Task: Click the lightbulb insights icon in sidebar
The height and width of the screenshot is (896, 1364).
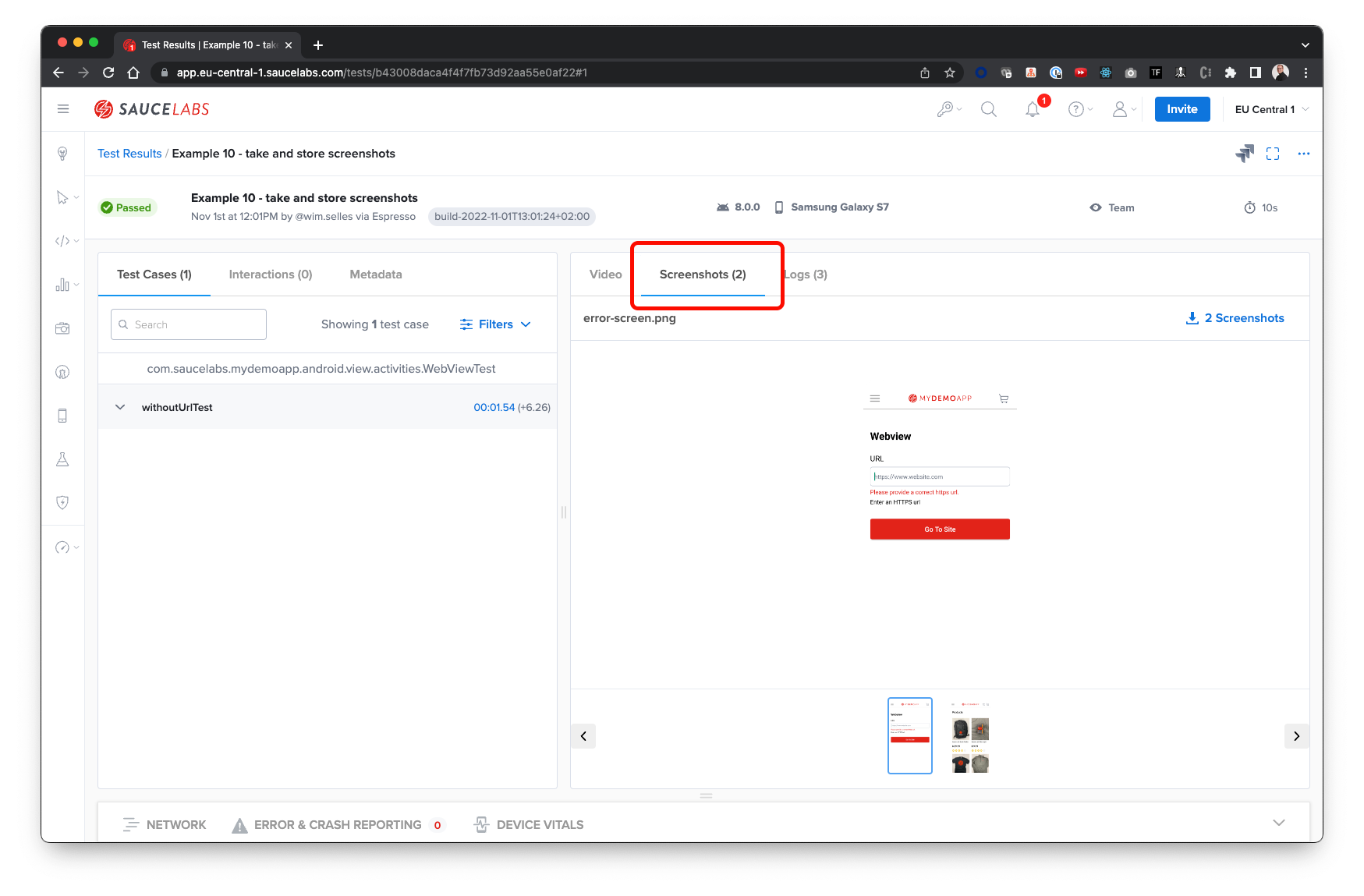Action: click(62, 153)
